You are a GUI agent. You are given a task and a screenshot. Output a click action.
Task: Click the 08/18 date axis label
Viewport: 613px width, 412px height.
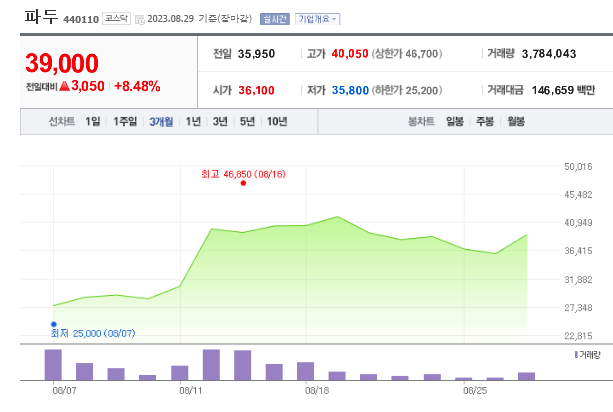point(317,391)
